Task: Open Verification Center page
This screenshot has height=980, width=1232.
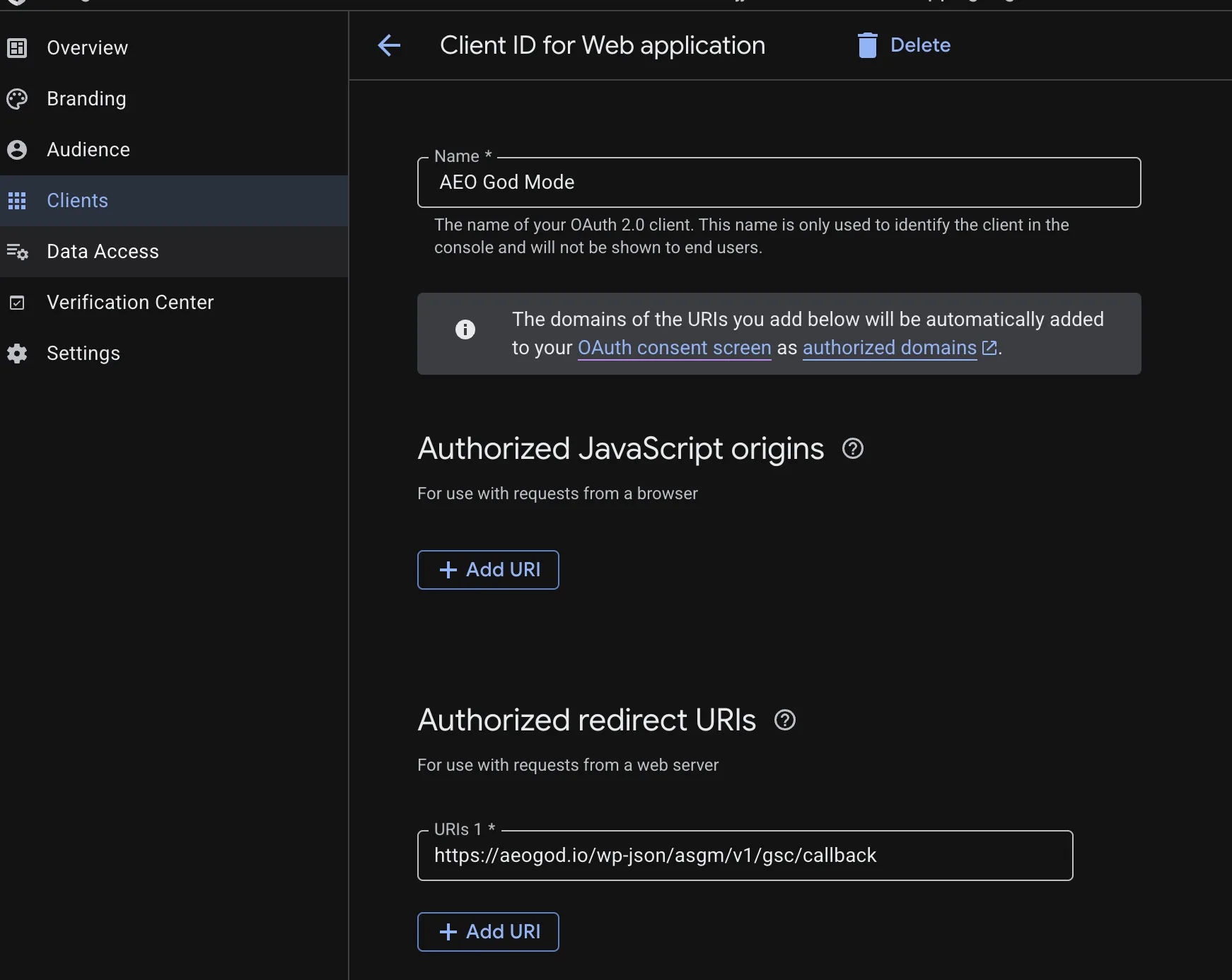Action: pos(130,303)
